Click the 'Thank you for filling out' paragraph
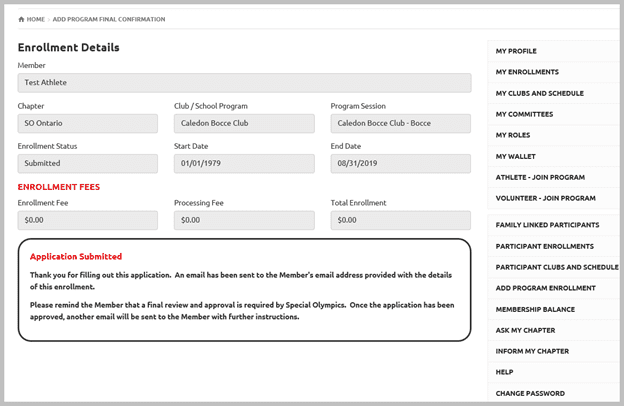 coord(241,281)
